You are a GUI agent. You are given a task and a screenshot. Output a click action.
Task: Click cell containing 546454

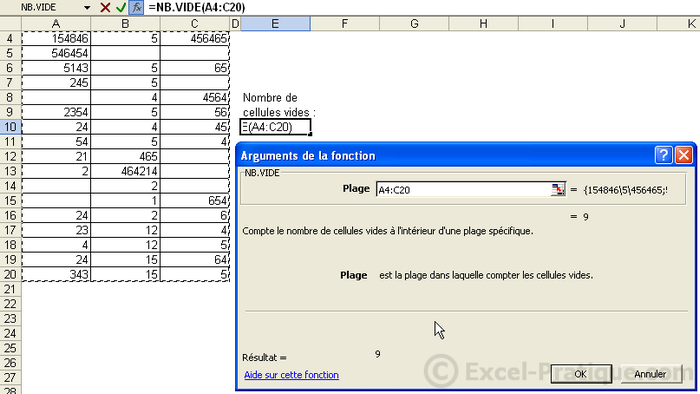click(56, 53)
